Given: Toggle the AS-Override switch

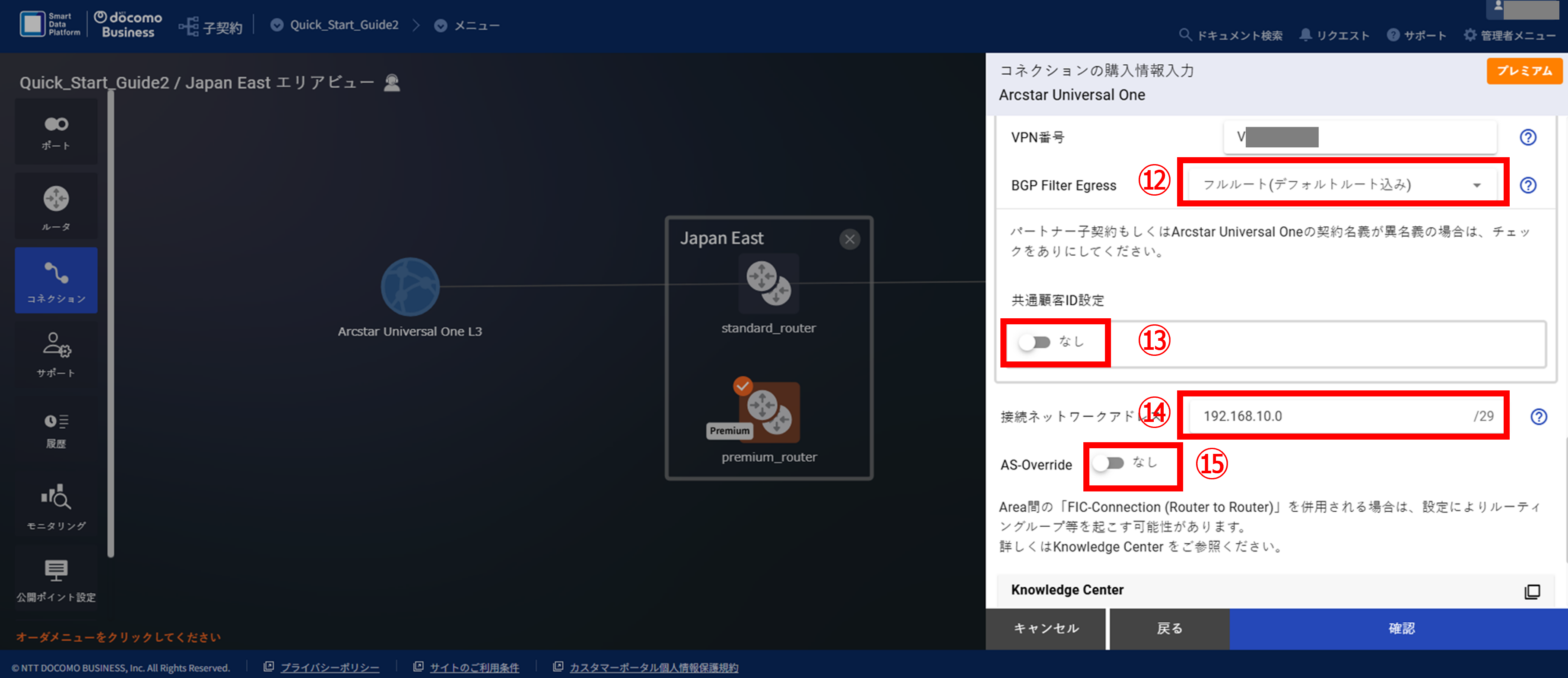Looking at the screenshot, I should tap(1108, 463).
